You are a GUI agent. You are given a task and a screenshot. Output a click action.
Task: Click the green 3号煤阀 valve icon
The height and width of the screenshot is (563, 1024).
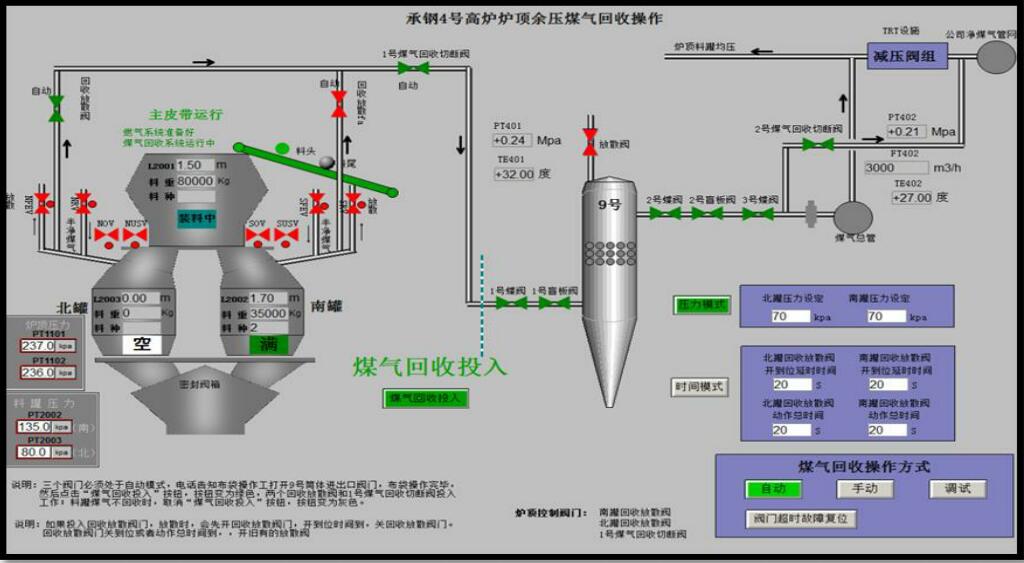[x=758, y=213]
